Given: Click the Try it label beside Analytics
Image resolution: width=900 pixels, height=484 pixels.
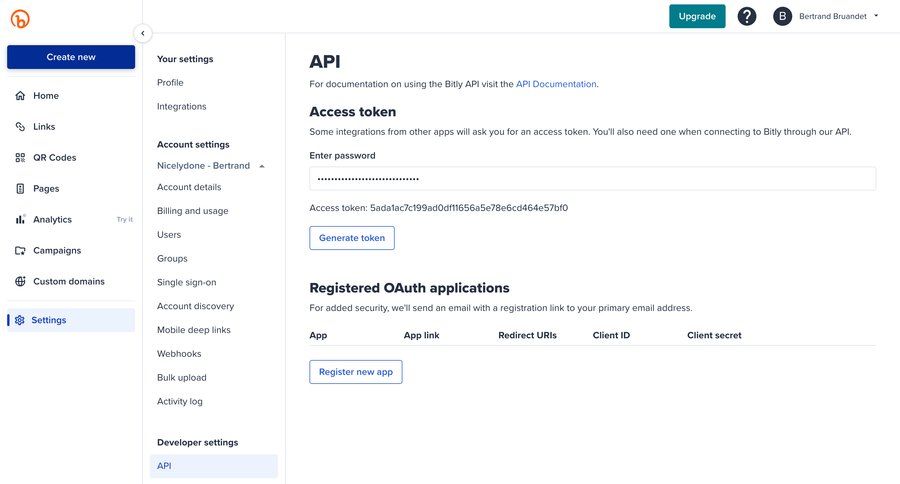Looking at the screenshot, I should pos(125,219).
